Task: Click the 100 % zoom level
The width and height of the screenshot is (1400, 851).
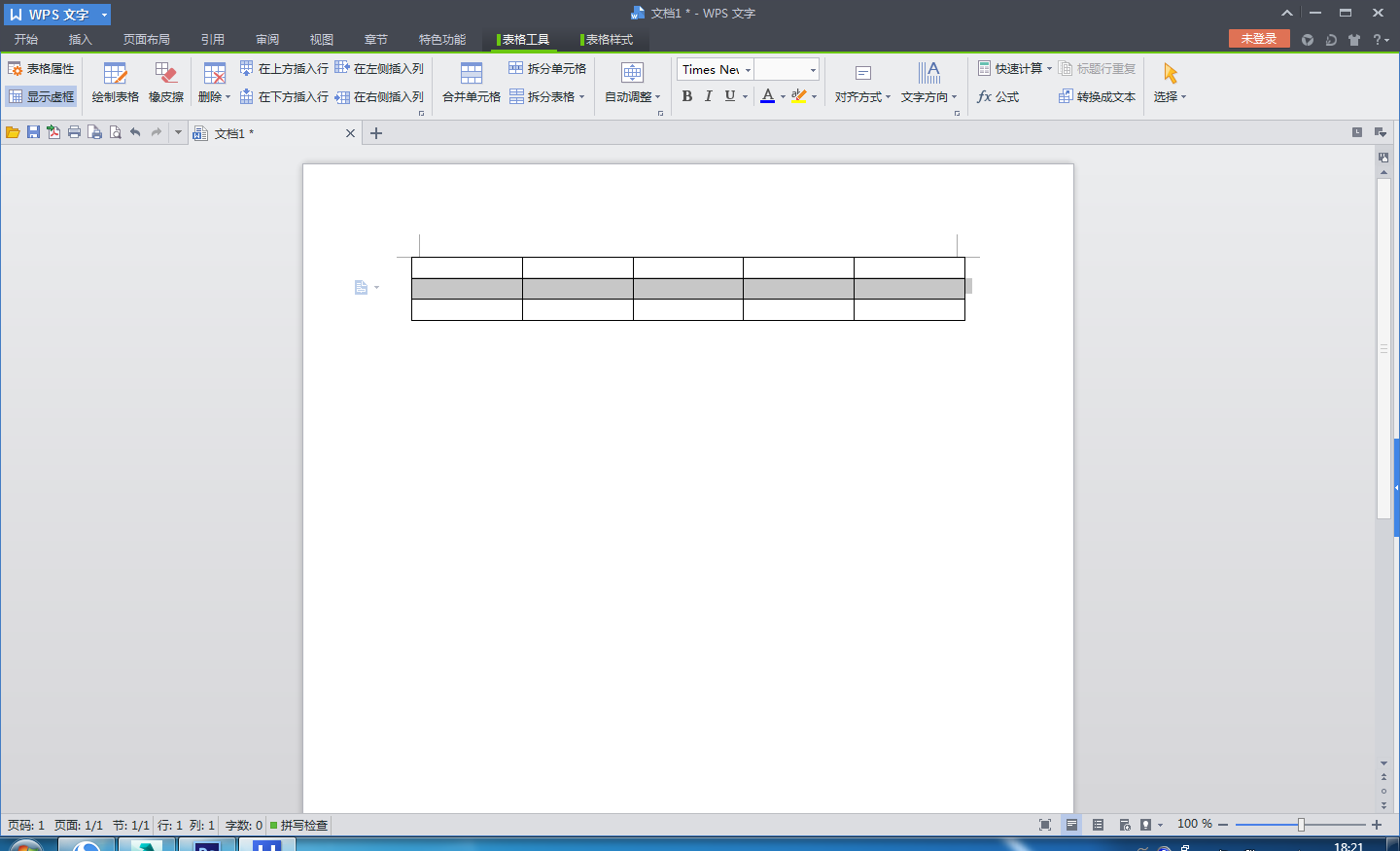Action: (1194, 824)
